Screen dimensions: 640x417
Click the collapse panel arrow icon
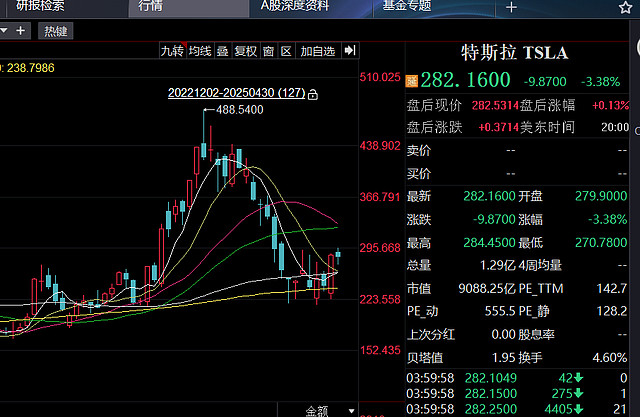pyautogui.click(x=350, y=51)
